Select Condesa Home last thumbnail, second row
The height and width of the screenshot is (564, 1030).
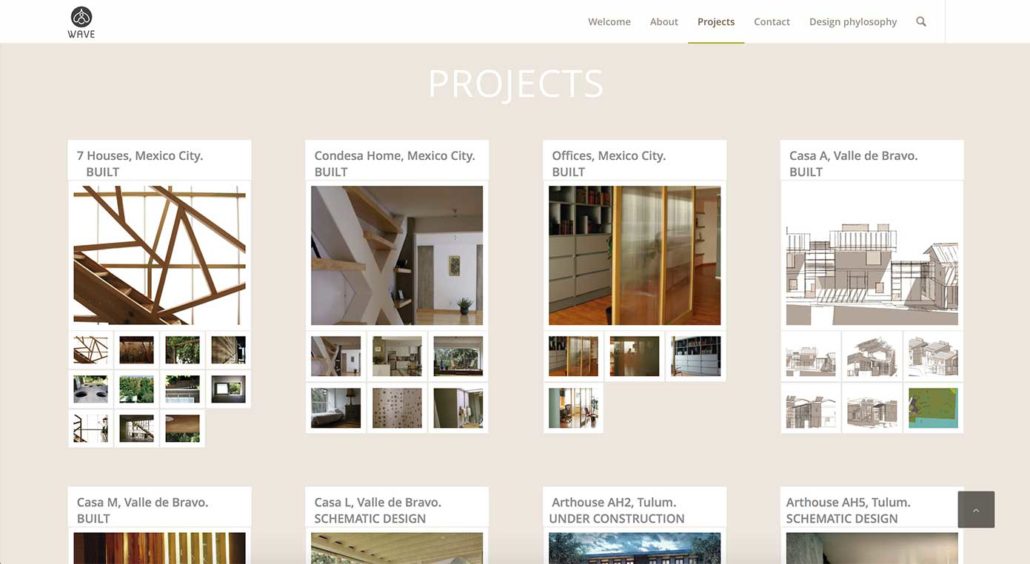click(458, 408)
